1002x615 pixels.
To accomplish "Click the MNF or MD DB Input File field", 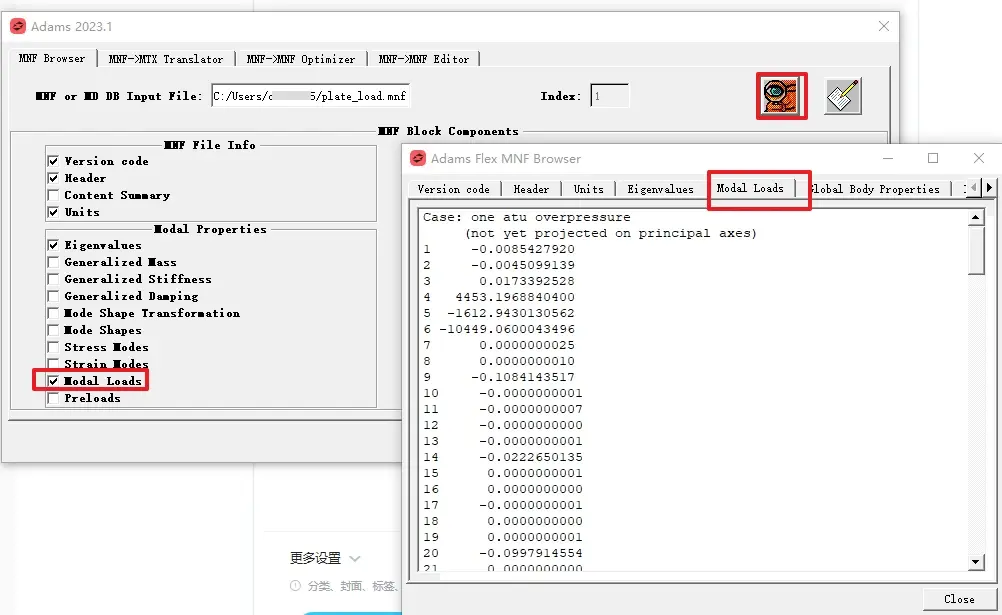I will tap(310, 96).
